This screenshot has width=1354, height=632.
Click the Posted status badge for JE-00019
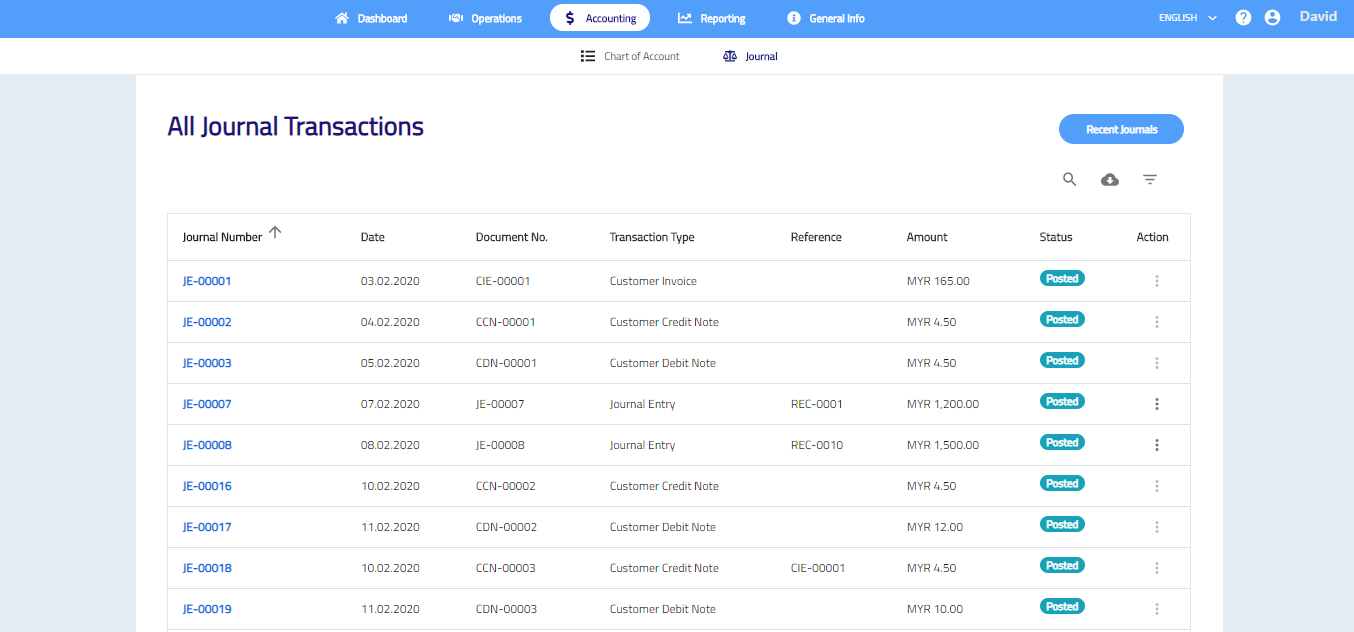pos(1062,607)
